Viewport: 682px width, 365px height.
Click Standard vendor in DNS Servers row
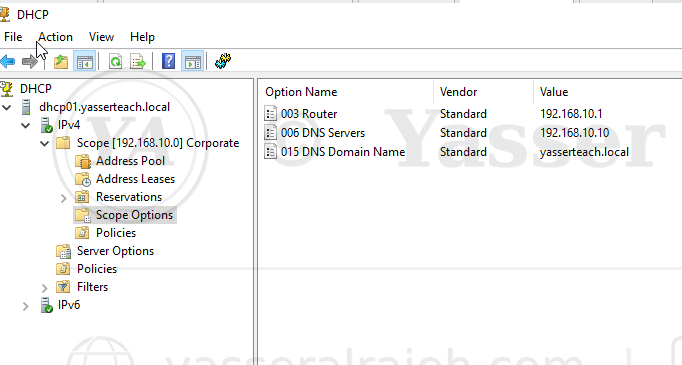click(463, 133)
